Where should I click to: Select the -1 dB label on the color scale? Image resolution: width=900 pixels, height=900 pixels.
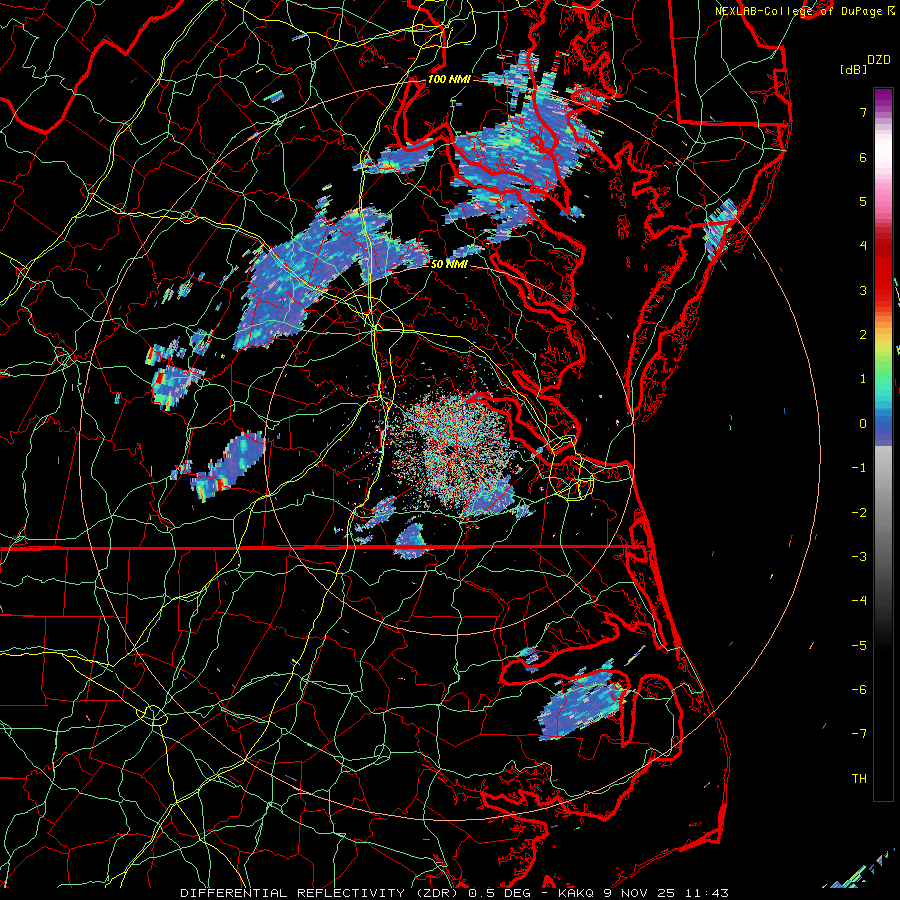click(x=859, y=468)
